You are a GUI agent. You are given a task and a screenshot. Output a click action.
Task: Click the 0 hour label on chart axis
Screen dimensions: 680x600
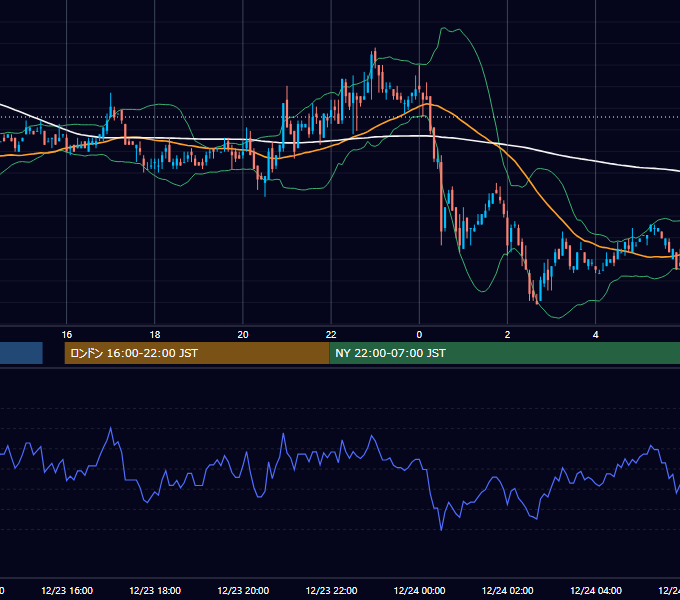pos(419,335)
